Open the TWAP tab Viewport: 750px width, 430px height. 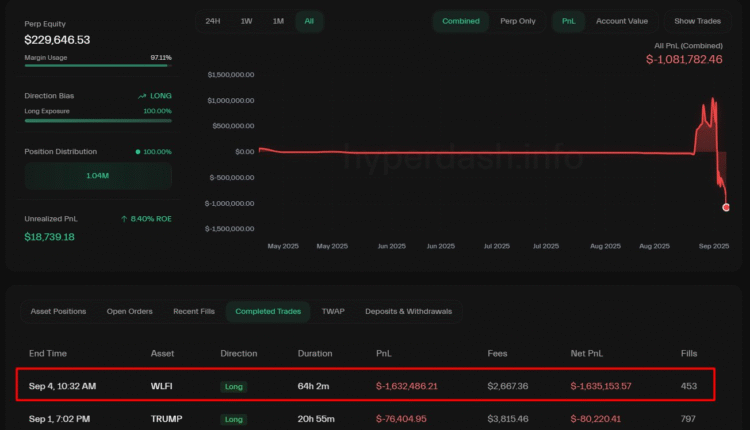(333, 311)
